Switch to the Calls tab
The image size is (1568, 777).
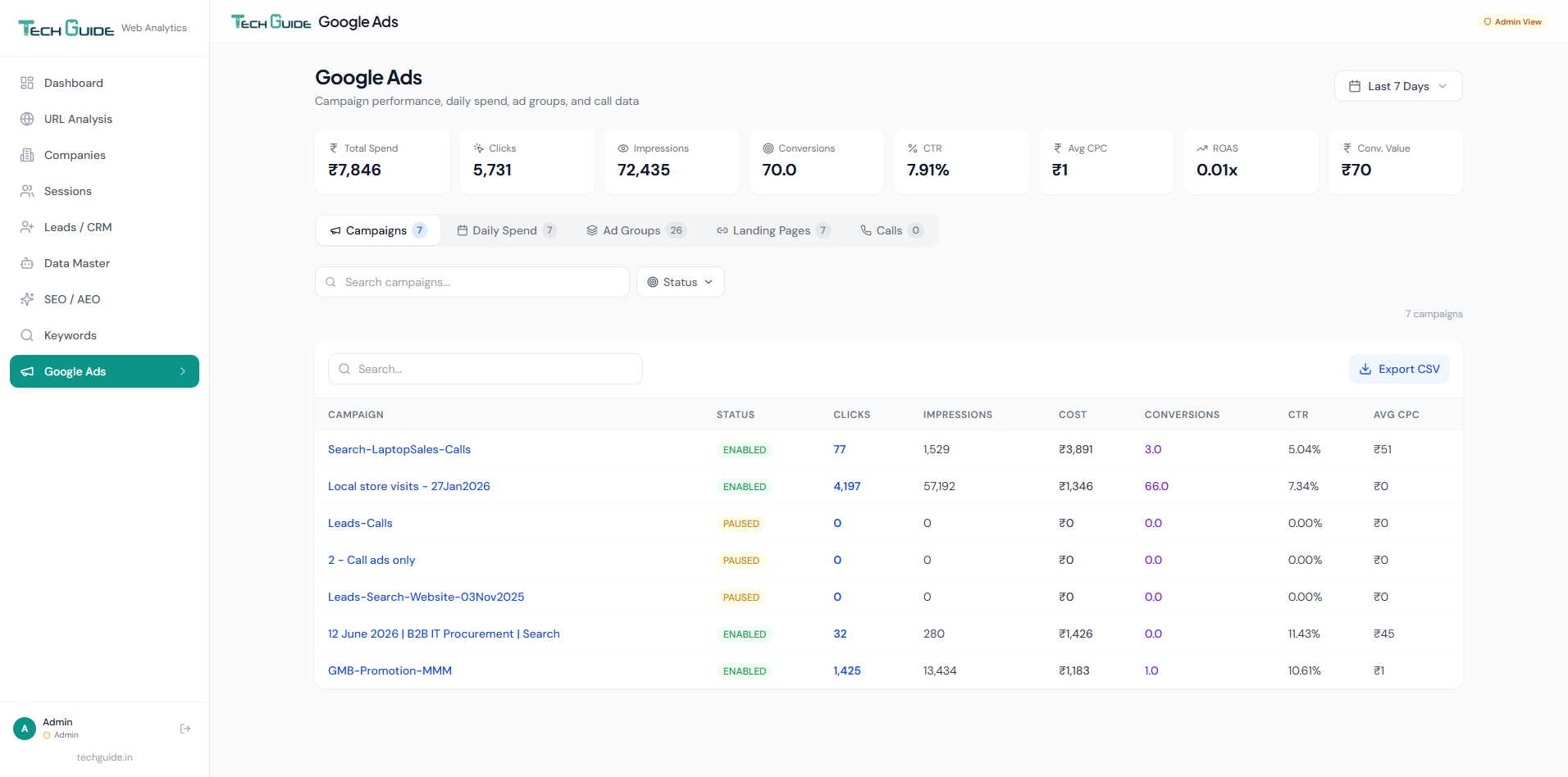pos(891,230)
